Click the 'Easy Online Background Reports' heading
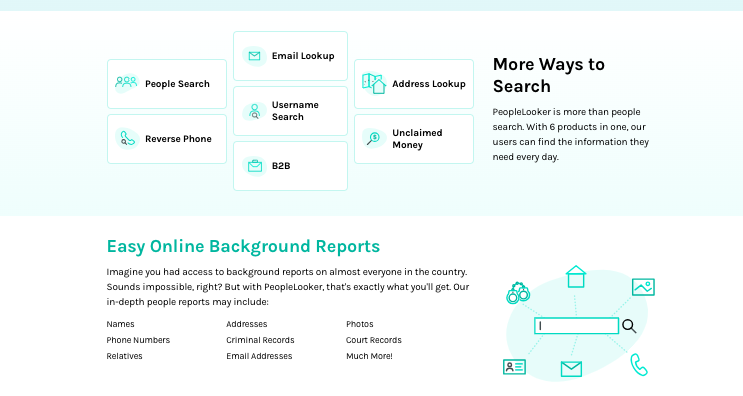743x396 pixels. [x=243, y=246]
